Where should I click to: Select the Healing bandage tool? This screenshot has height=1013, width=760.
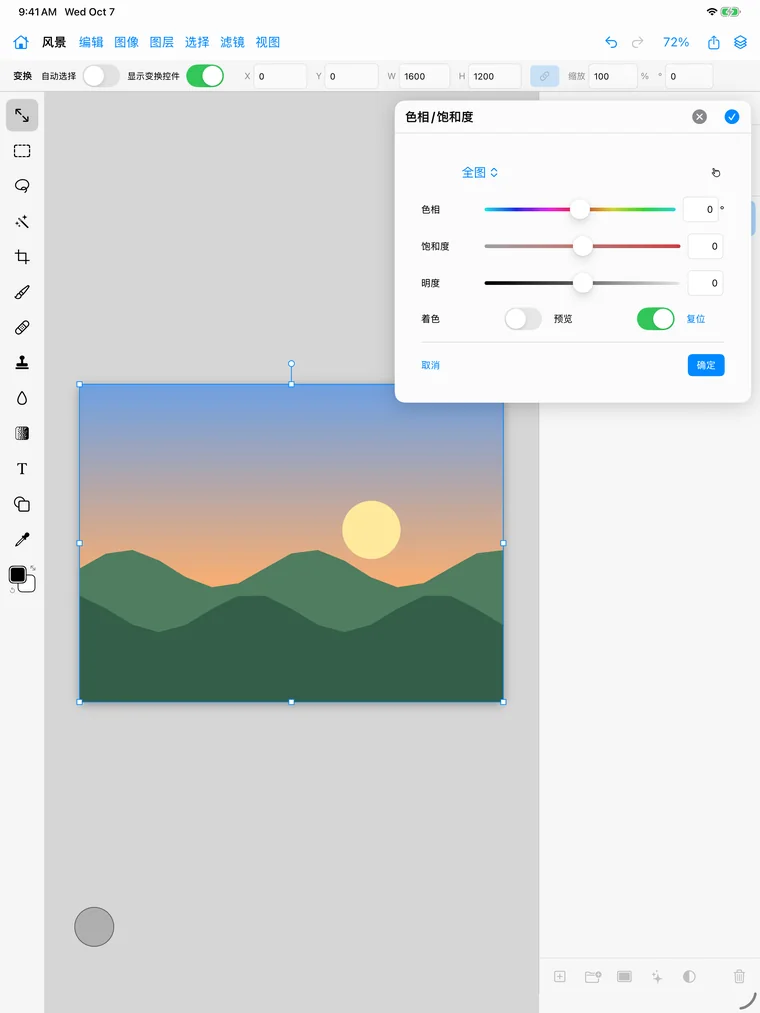click(x=22, y=328)
